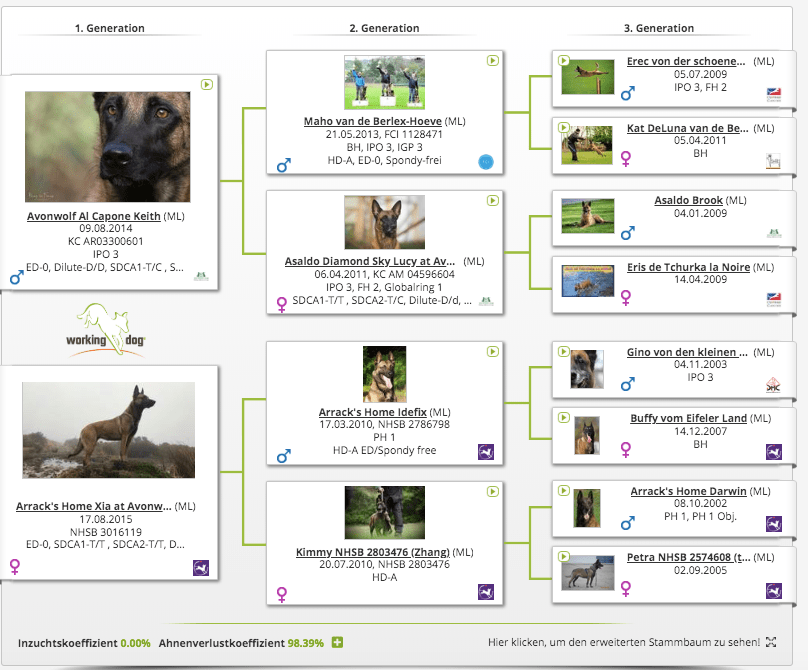Click the 2. Generation column header
The image size is (808, 670).
[x=384, y=29]
